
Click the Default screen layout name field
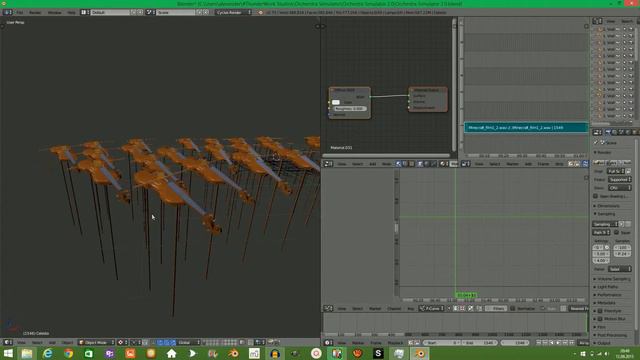point(110,12)
